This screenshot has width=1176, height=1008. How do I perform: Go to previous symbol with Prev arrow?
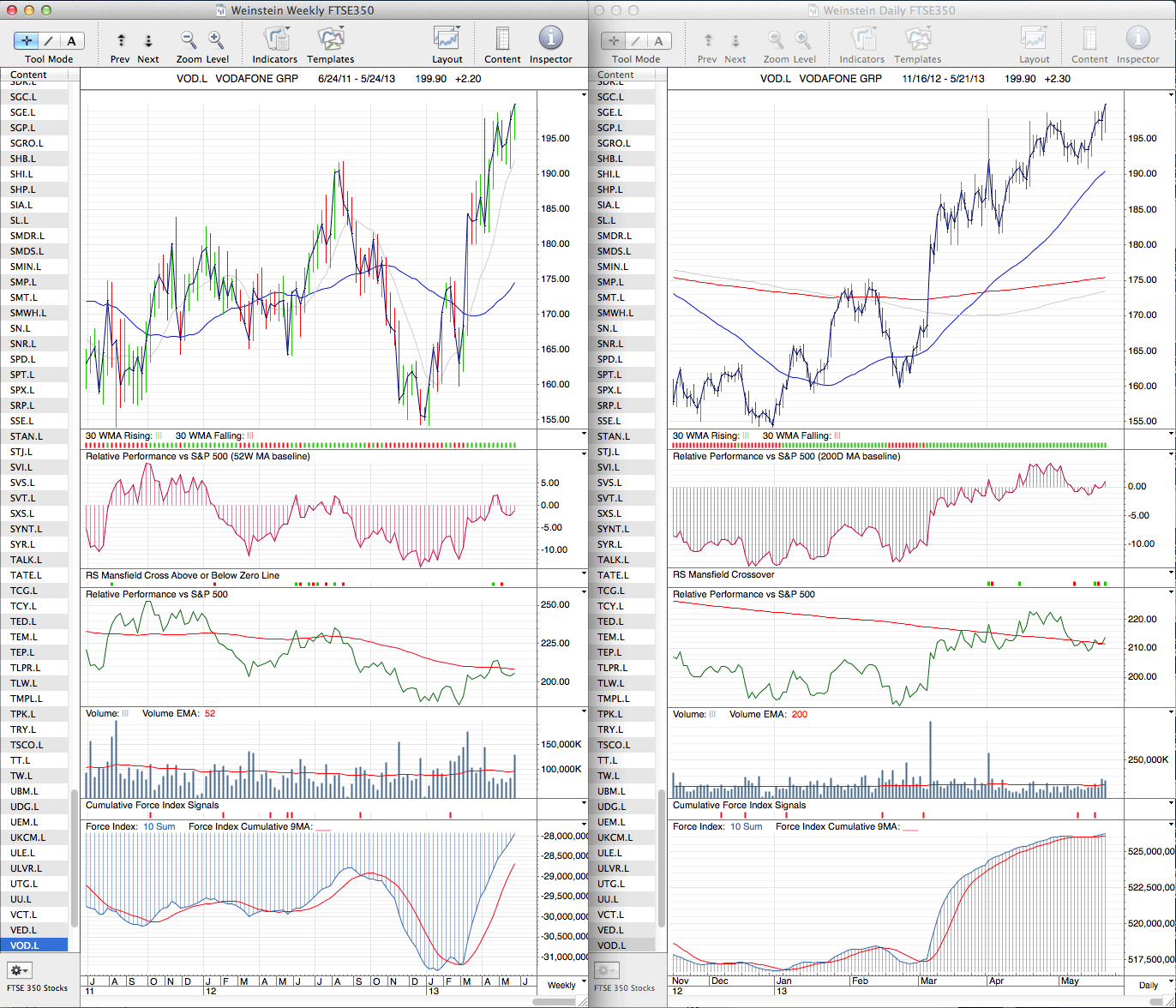tap(121, 40)
